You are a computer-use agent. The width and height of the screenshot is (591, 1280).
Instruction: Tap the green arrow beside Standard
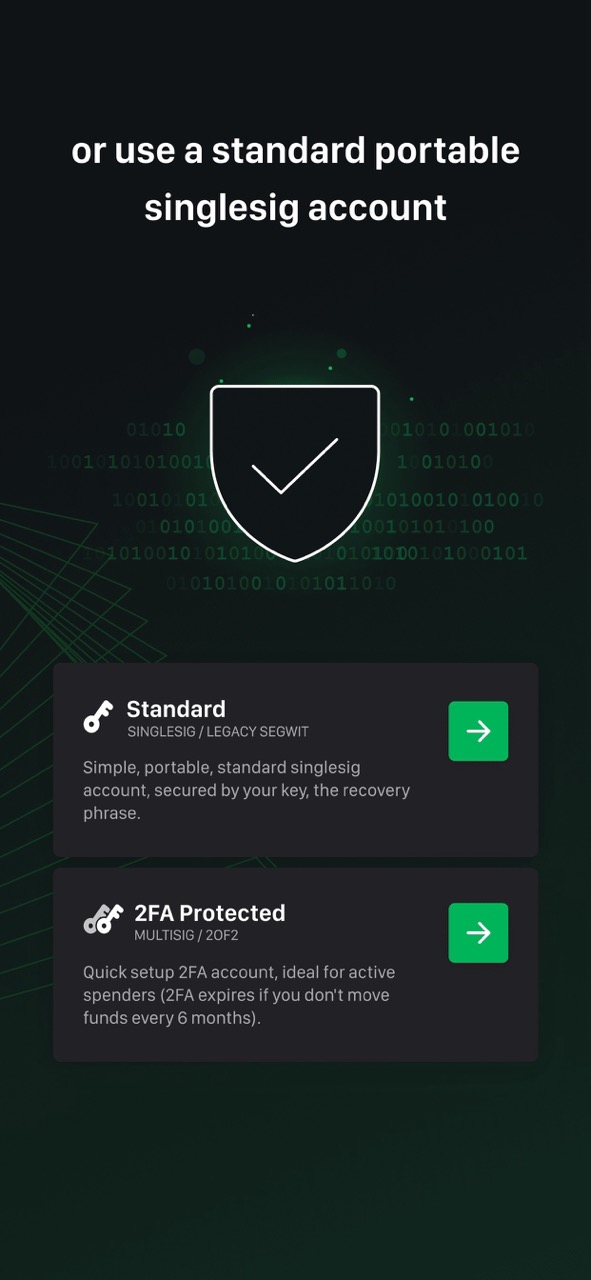(x=478, y=731)
